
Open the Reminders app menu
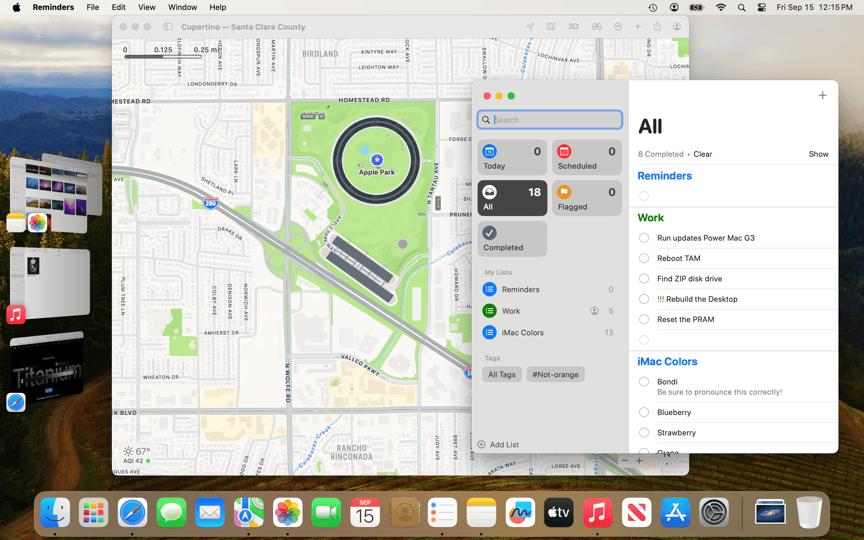tap(53, 7)
